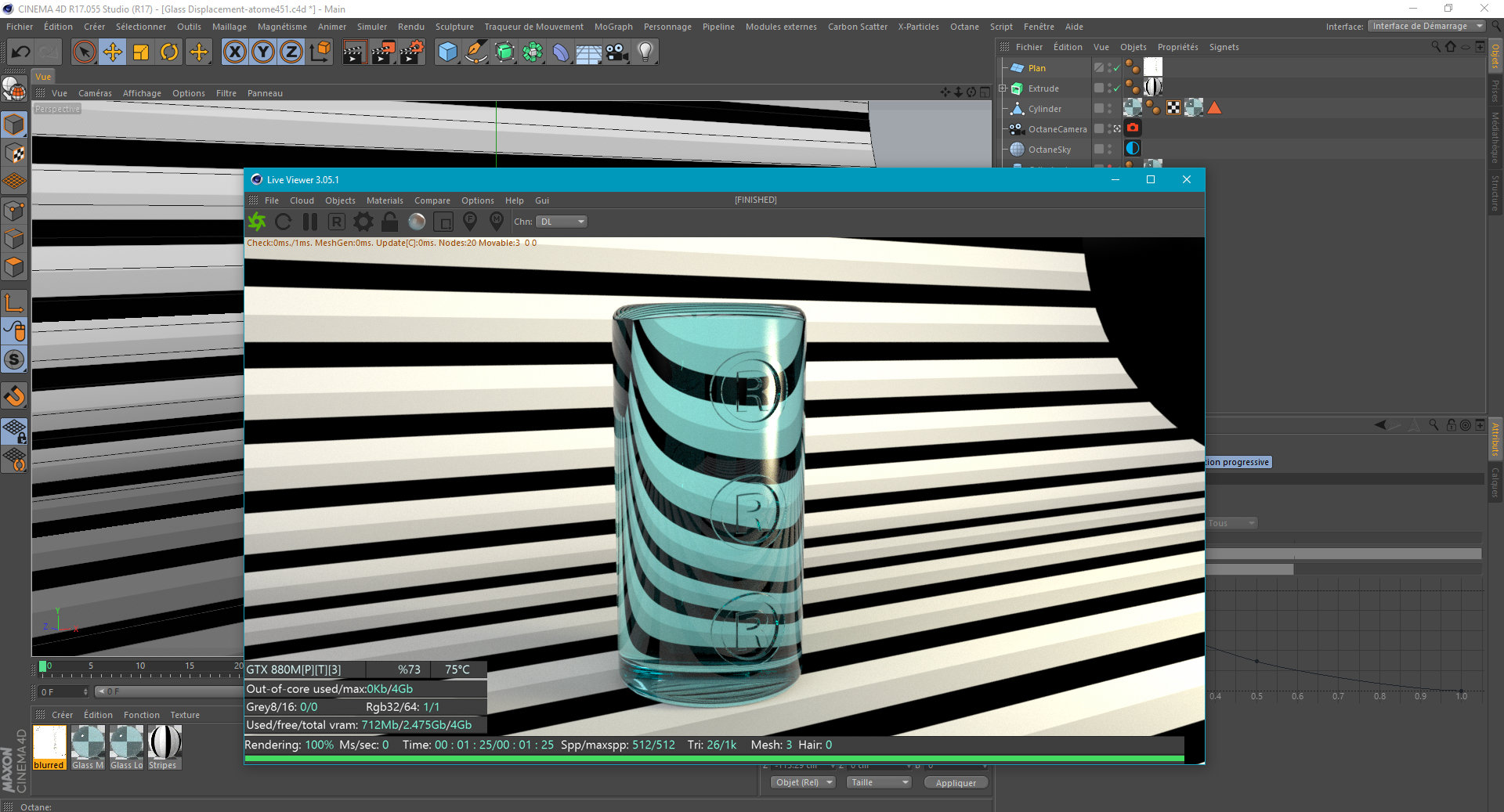Image resolution: width=1504 pixels, height=812 pixels.
Task: Add a light object from toolbar
Action: [645, 52]
